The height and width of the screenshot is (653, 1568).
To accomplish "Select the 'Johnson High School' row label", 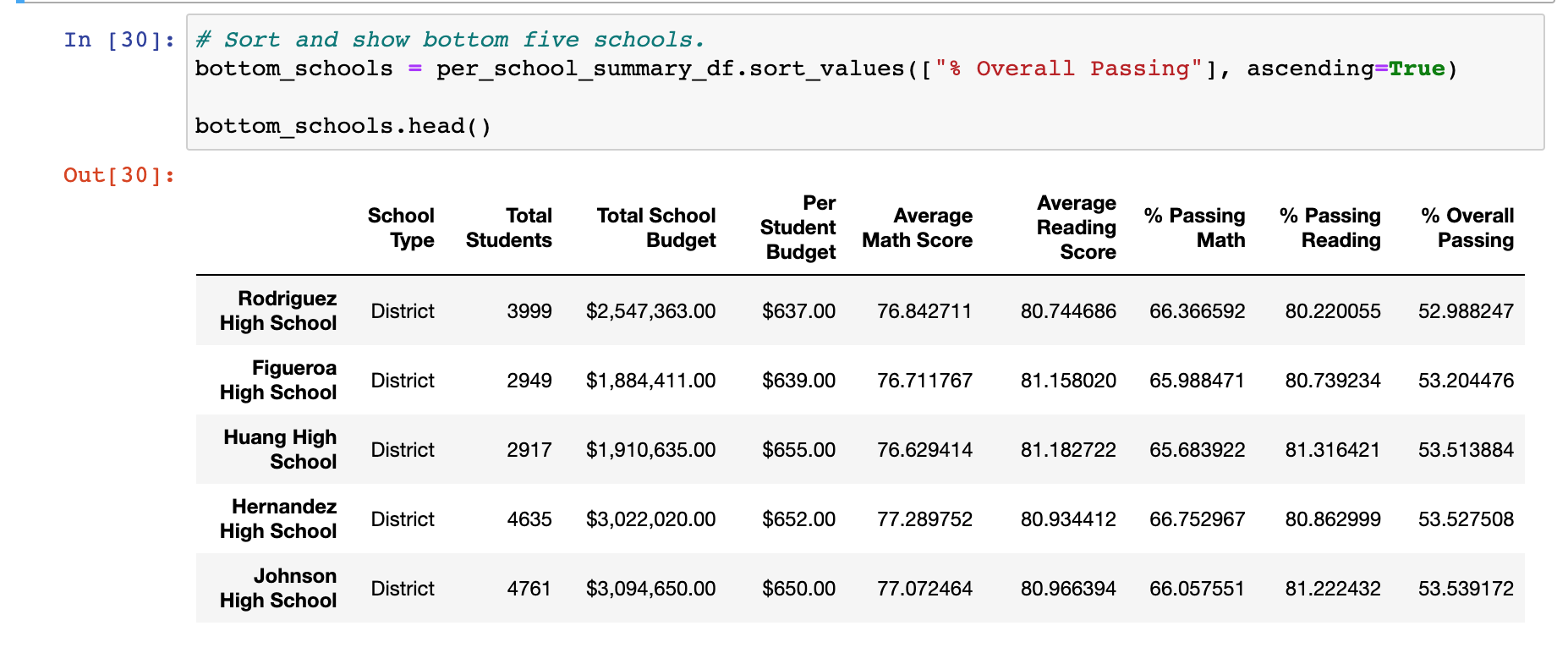I will tap(278, 588).
